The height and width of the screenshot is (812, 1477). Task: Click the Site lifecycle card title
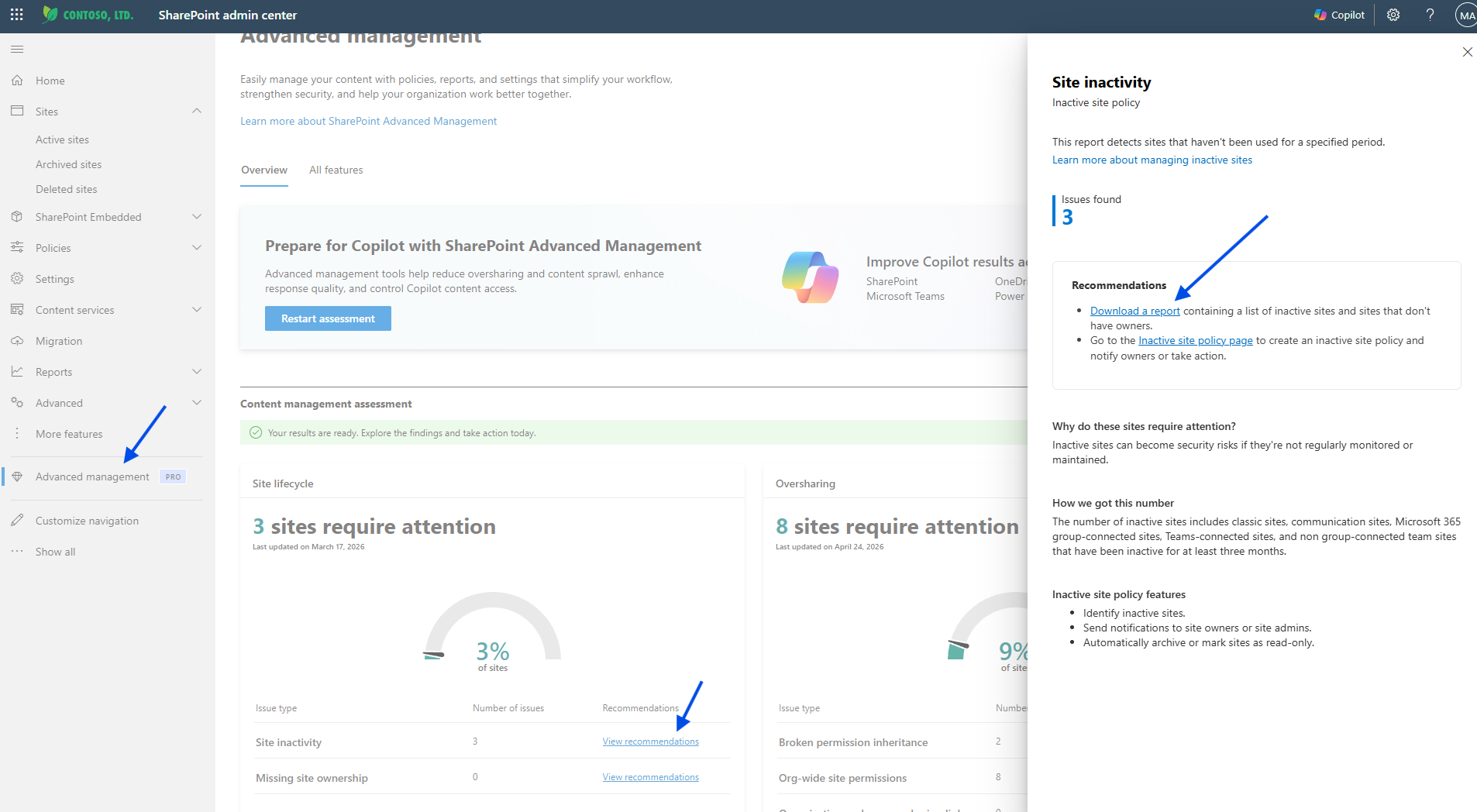[283, 483]
